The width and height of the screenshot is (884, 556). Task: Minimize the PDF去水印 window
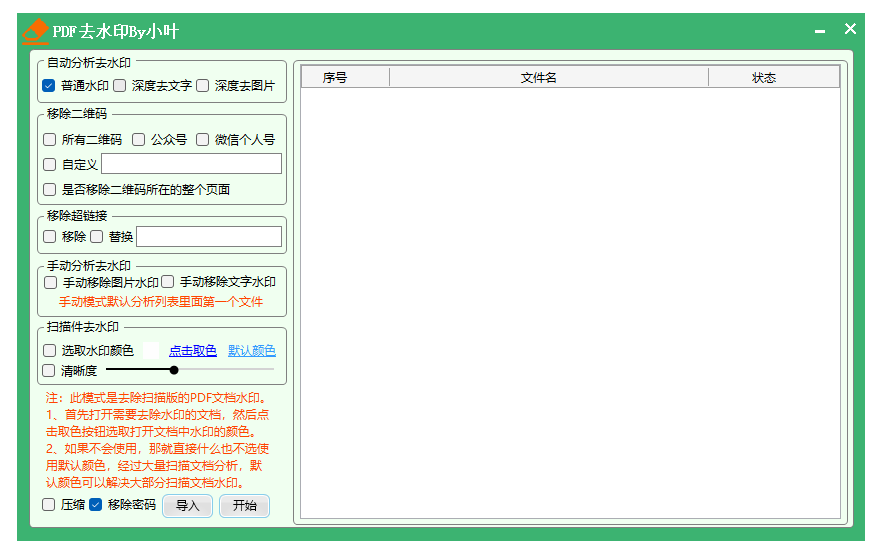coord(820,32)
